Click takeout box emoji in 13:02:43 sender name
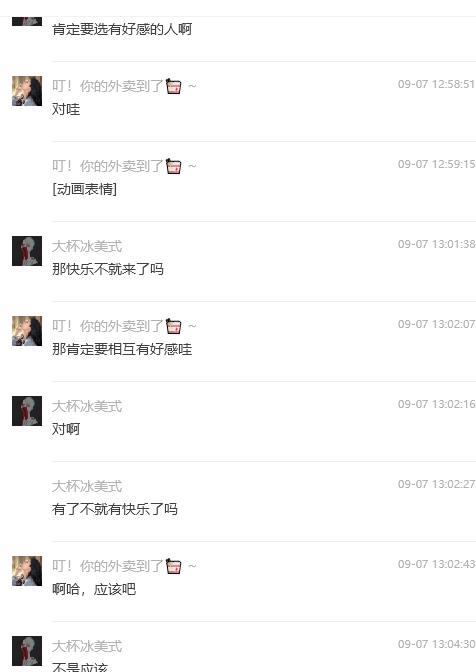 coord(174,566)
